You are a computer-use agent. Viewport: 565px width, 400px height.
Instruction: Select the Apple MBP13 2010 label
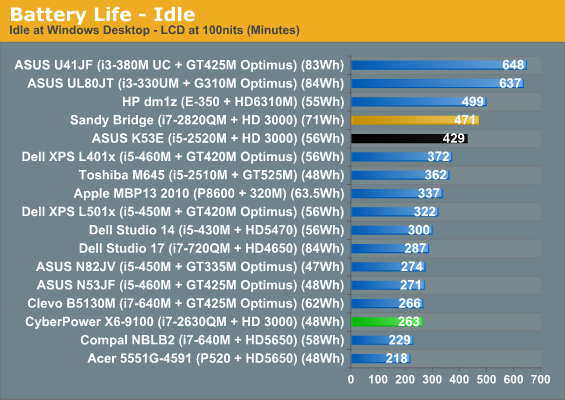pos(209,194)
